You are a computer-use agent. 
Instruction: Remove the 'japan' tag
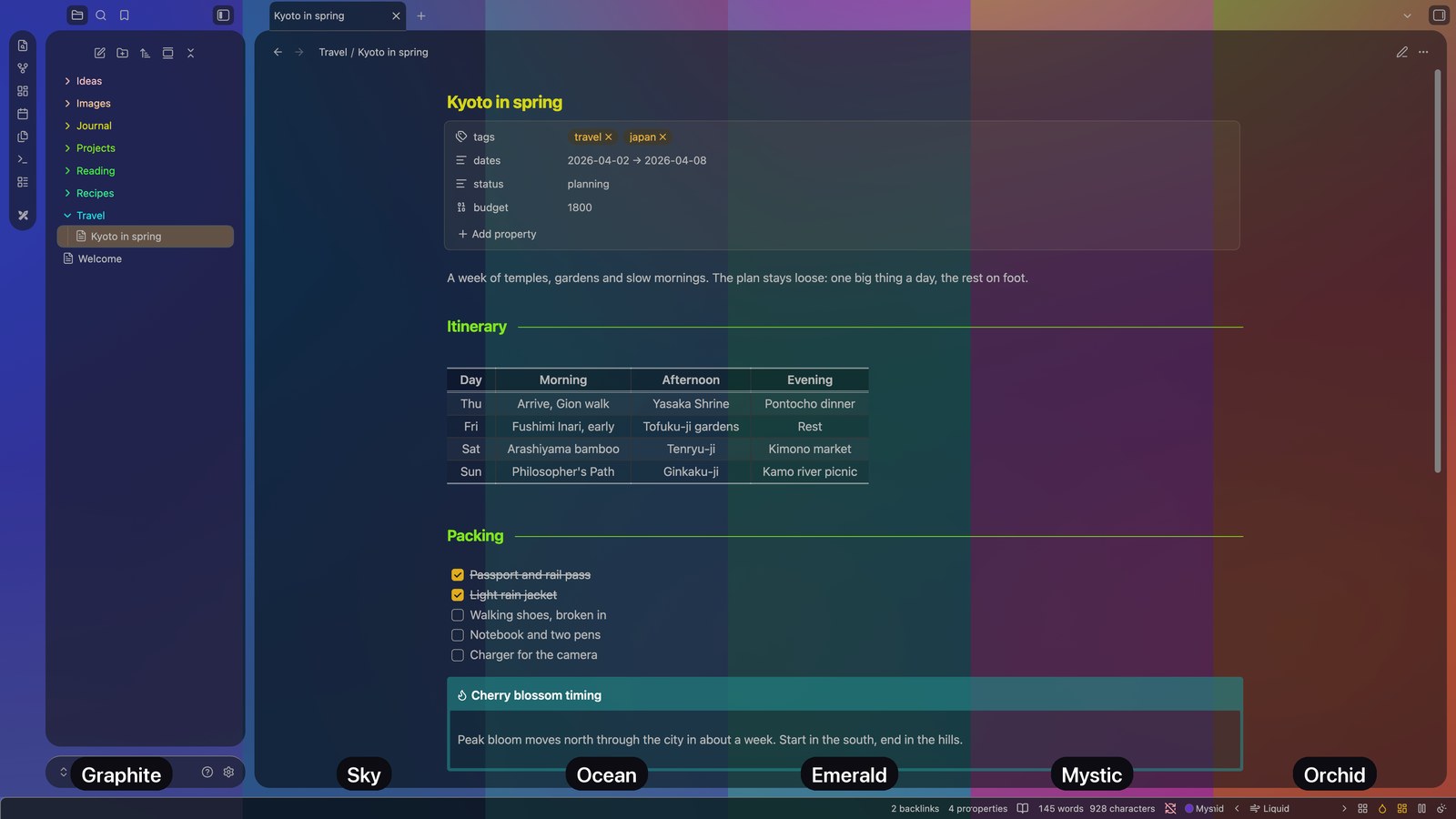click(662, 137)
